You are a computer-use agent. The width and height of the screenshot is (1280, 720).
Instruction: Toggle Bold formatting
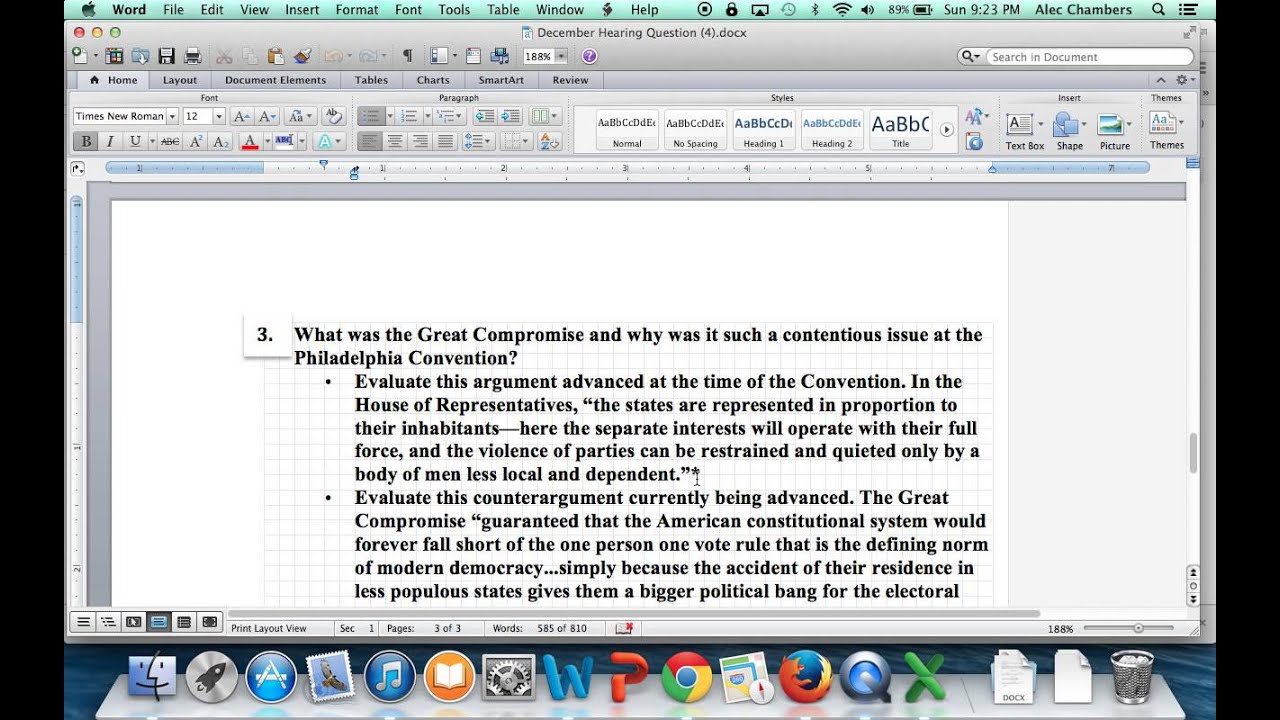point(86,142)
